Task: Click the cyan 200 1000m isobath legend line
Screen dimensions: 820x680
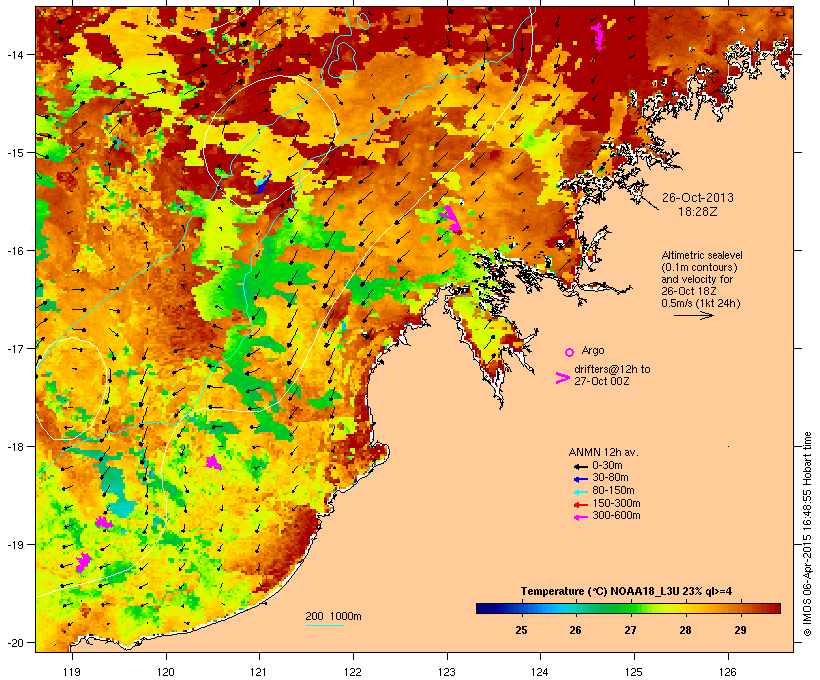Action: [x=325, y=625]
